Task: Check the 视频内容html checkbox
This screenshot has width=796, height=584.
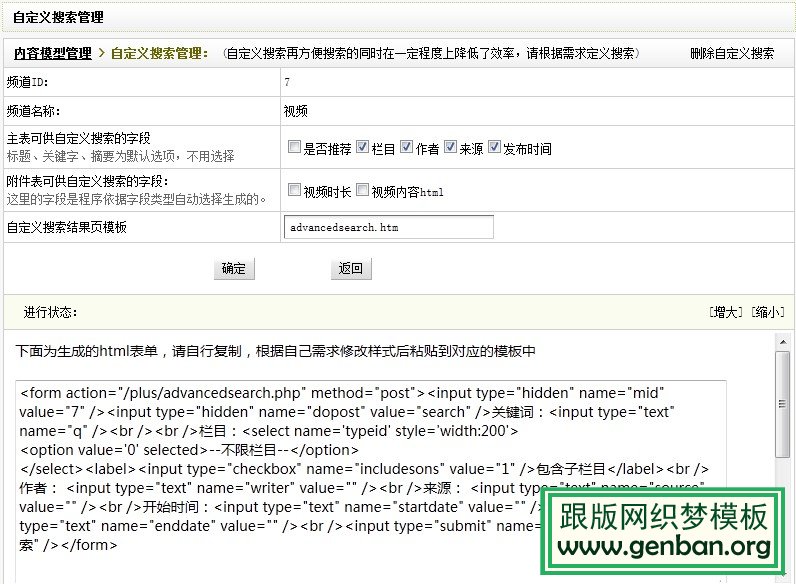Action: pyautogui.click(x=362, y=190)
